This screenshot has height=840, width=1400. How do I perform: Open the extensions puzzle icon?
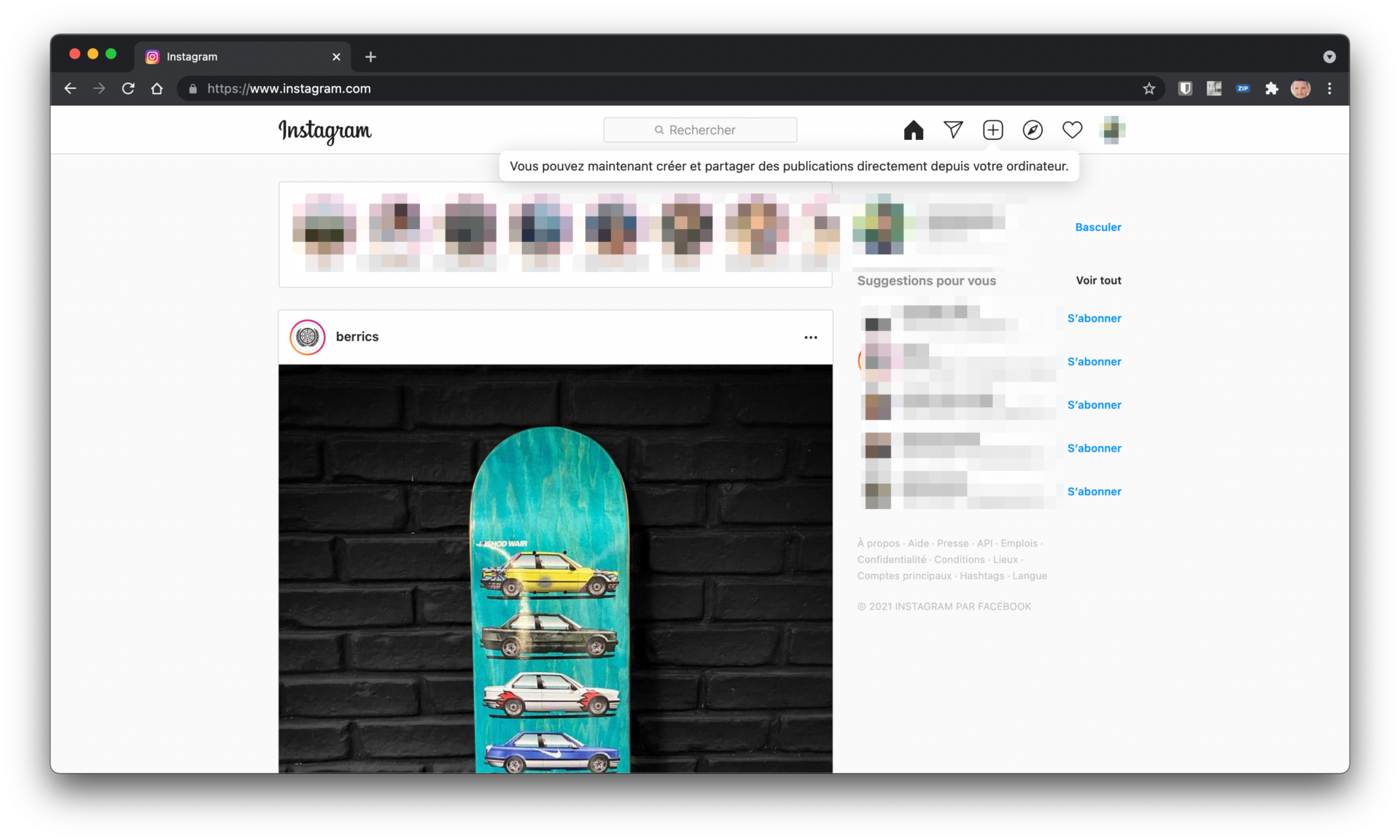[1272, 88]
